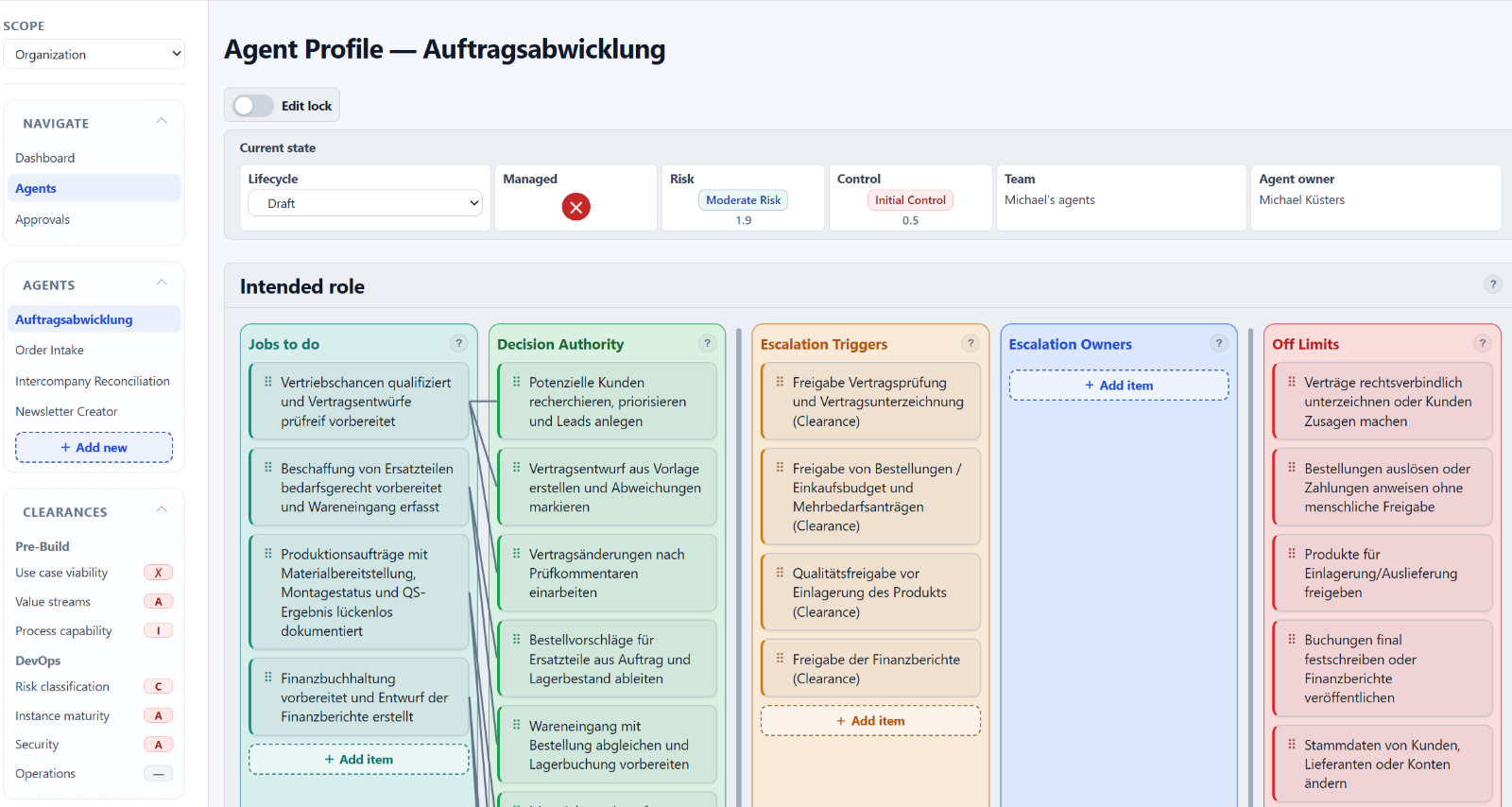Viewport: 1512px width, 807px height.
Task: Click the Moderate Risk badge
Action: [744, 200]
